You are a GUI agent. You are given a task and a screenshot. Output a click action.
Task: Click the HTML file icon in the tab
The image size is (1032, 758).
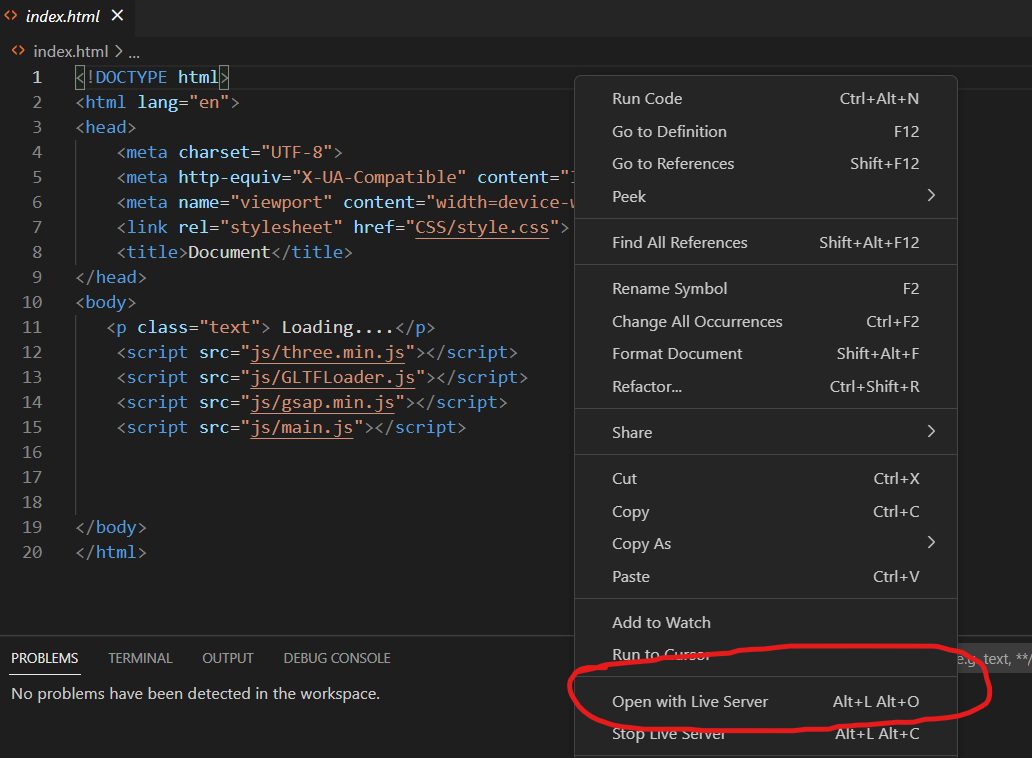point(11,15)
